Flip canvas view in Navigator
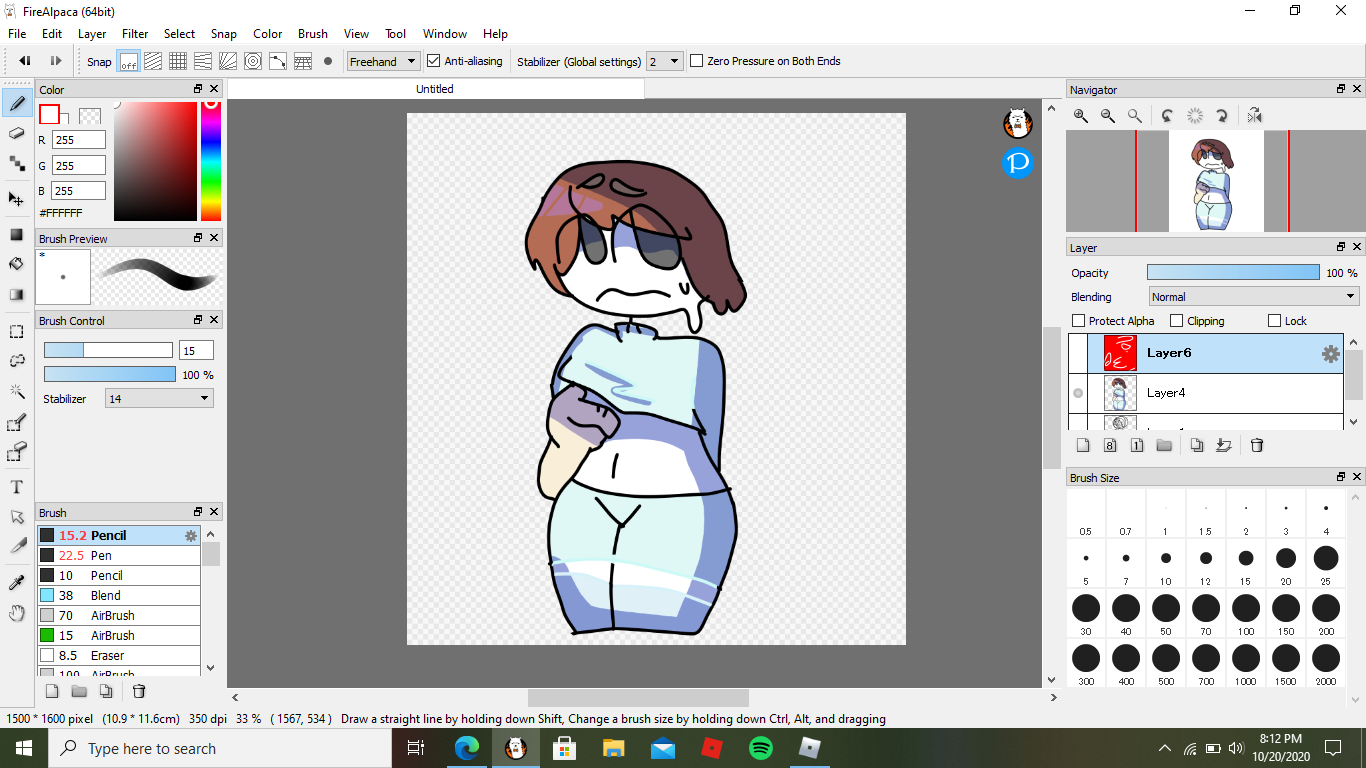Viewport: 1366px width, 768px height. [1255, 116]
